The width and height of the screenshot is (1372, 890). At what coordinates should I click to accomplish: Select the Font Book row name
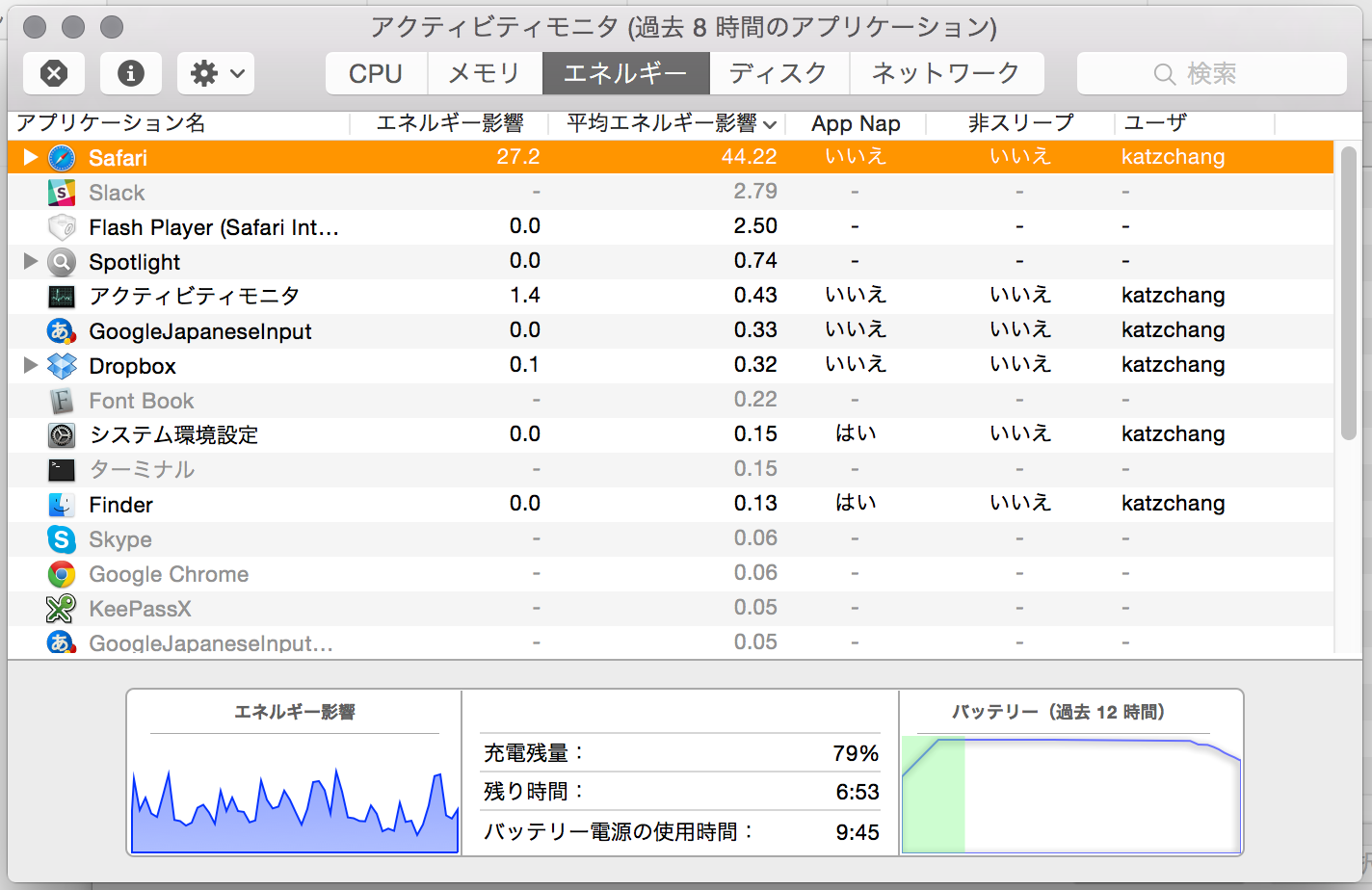[x=142, y=401]
